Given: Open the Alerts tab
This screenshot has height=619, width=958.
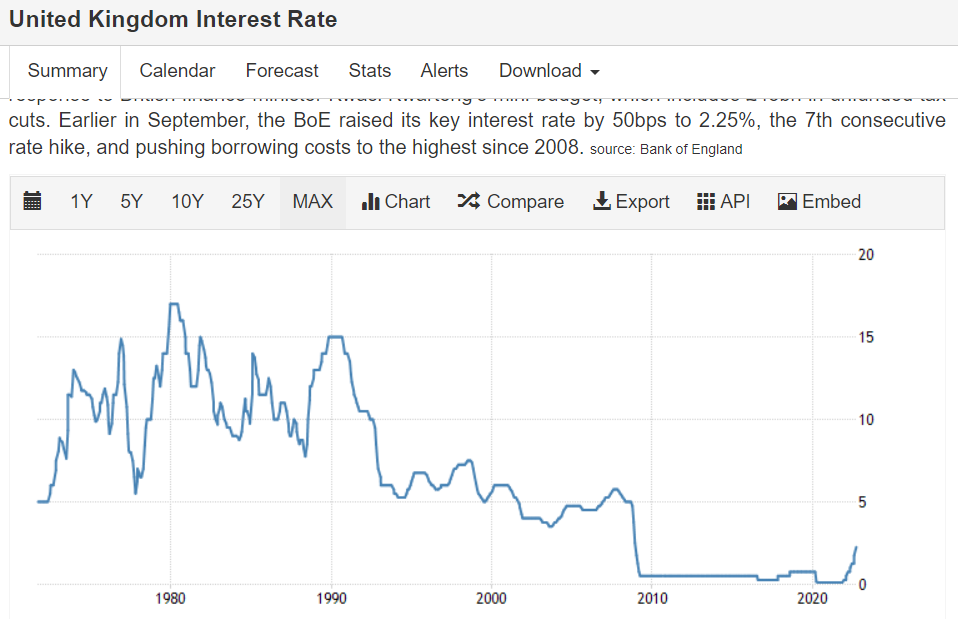Looking at the screenshot, I should pos(444,71).
